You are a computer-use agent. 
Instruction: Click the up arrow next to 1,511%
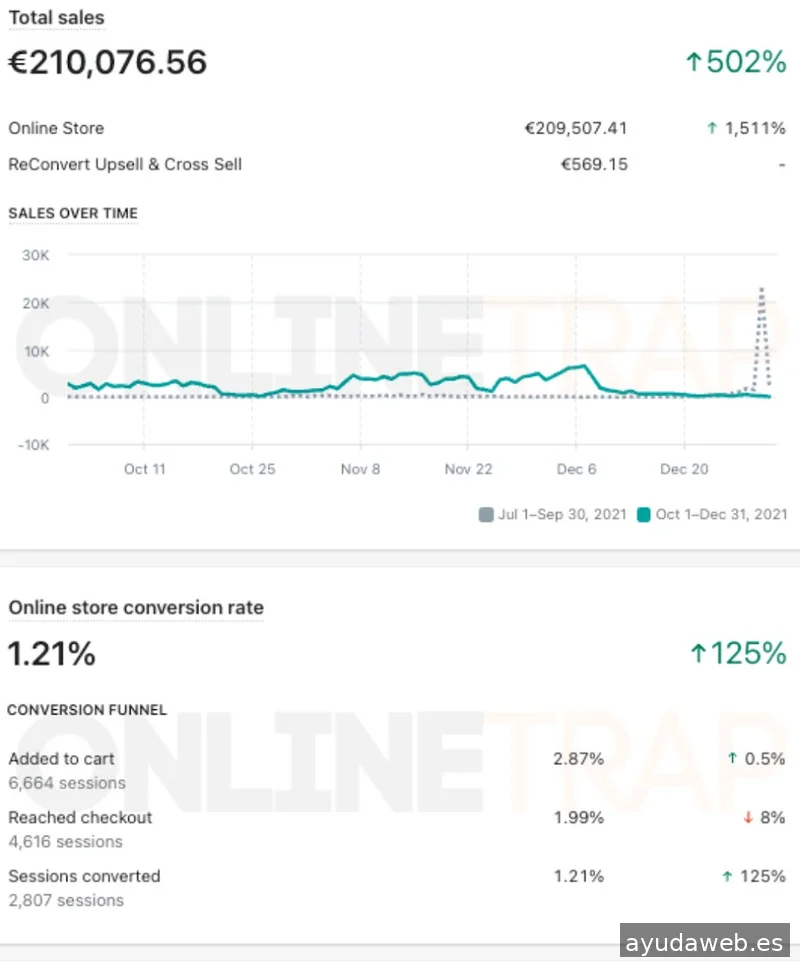(710, 128)
